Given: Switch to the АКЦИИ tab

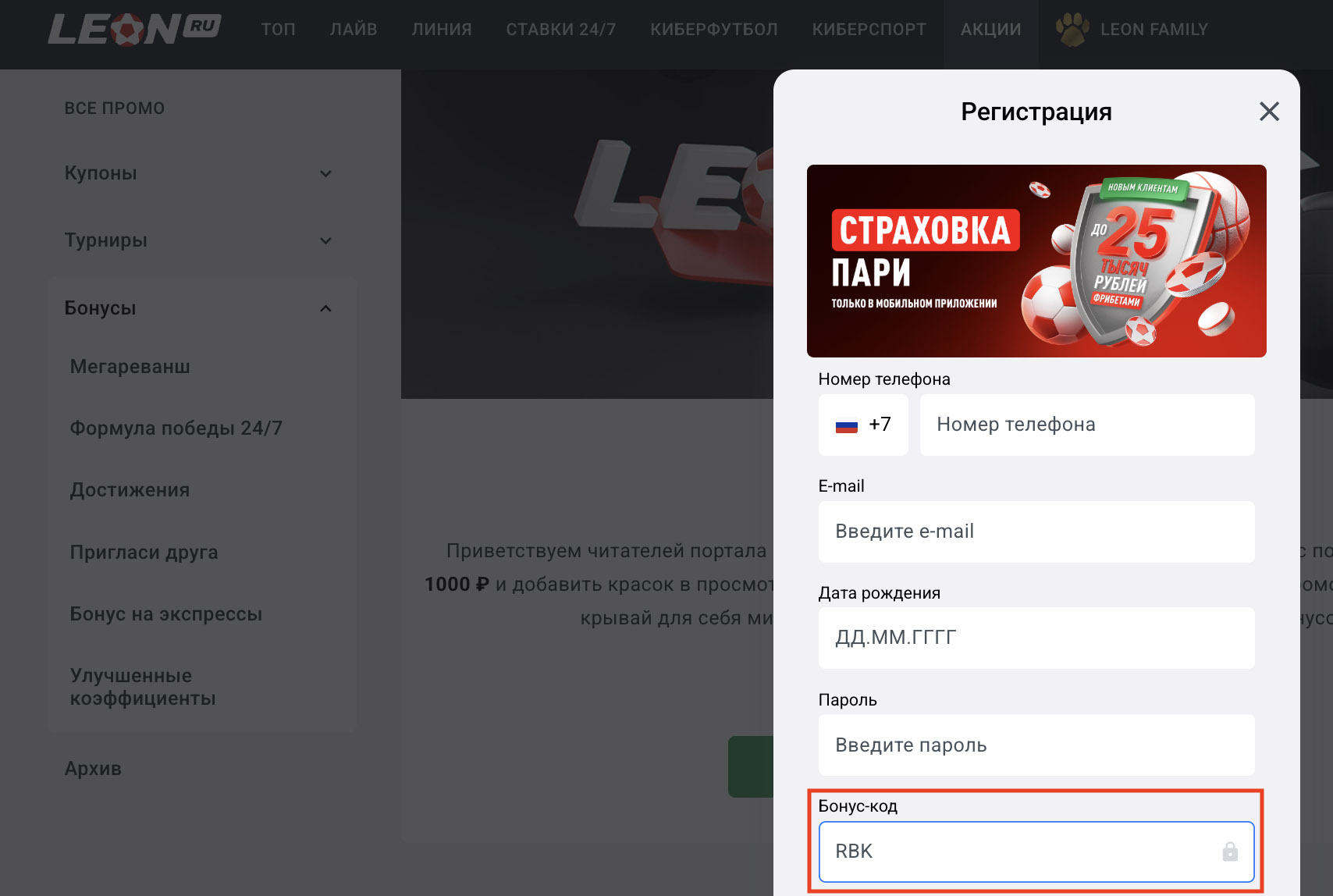Looking at the screenshot, I should click(991, 30).
